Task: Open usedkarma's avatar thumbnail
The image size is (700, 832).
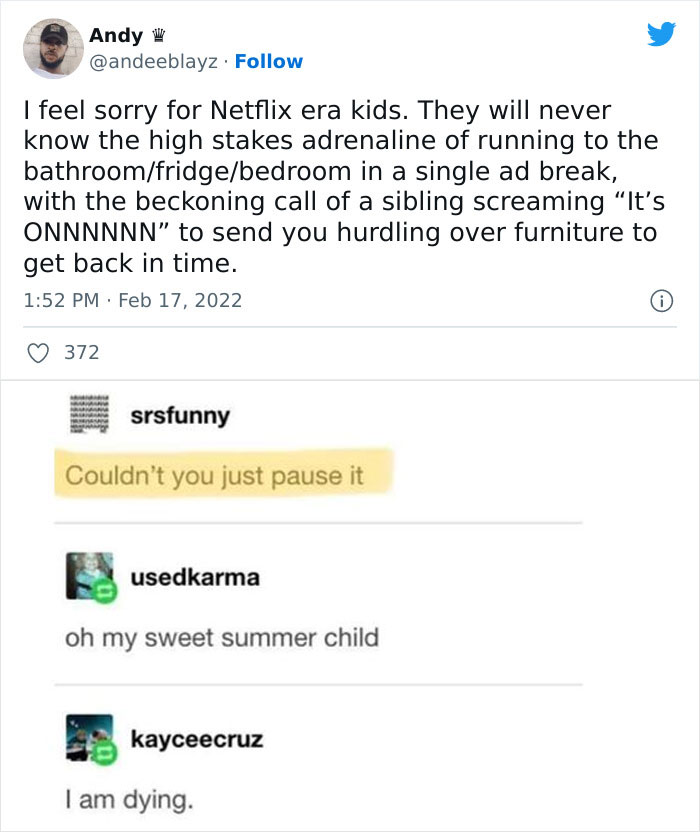Action: click(89, 576)
